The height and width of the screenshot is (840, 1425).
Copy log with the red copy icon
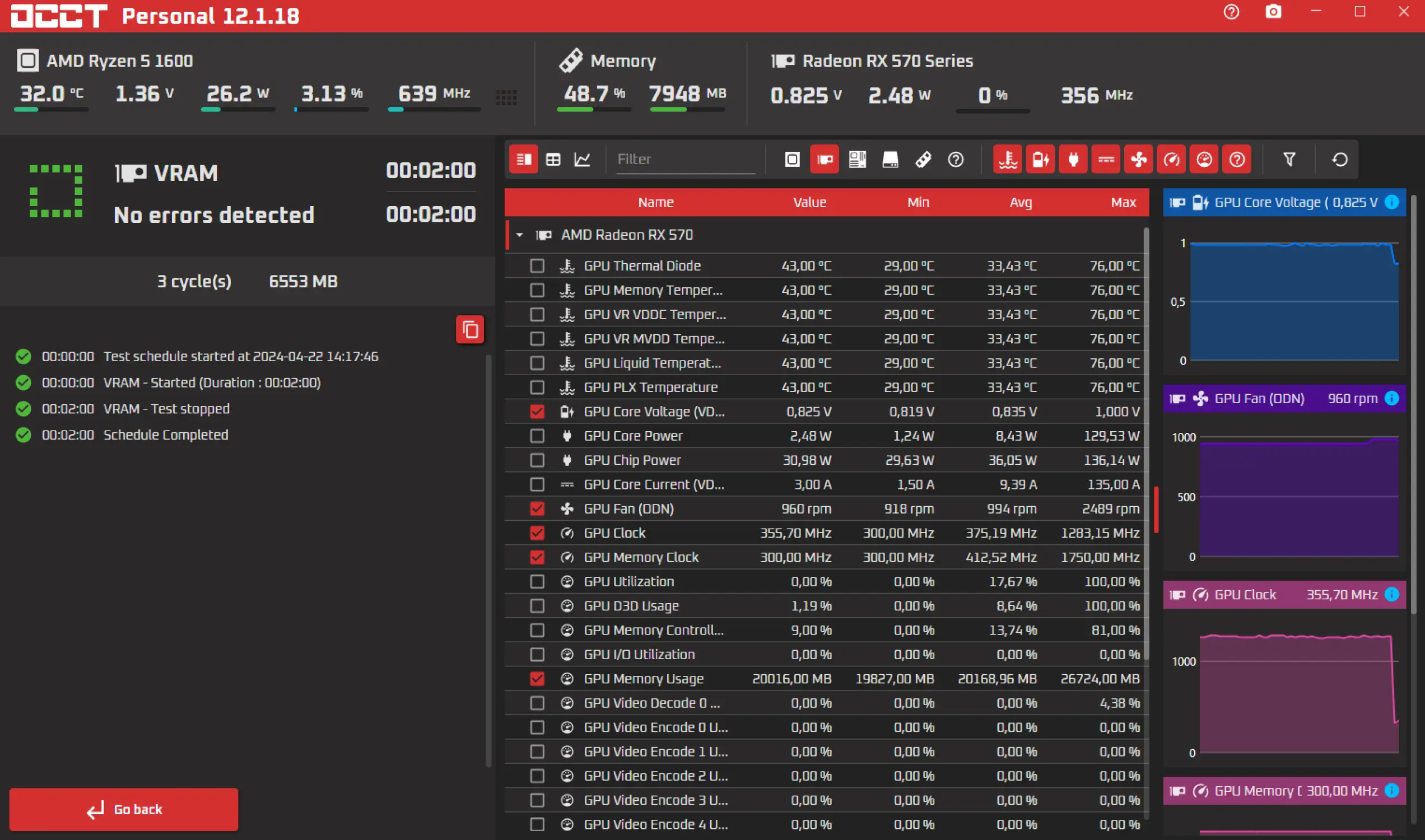click(470, 329)
